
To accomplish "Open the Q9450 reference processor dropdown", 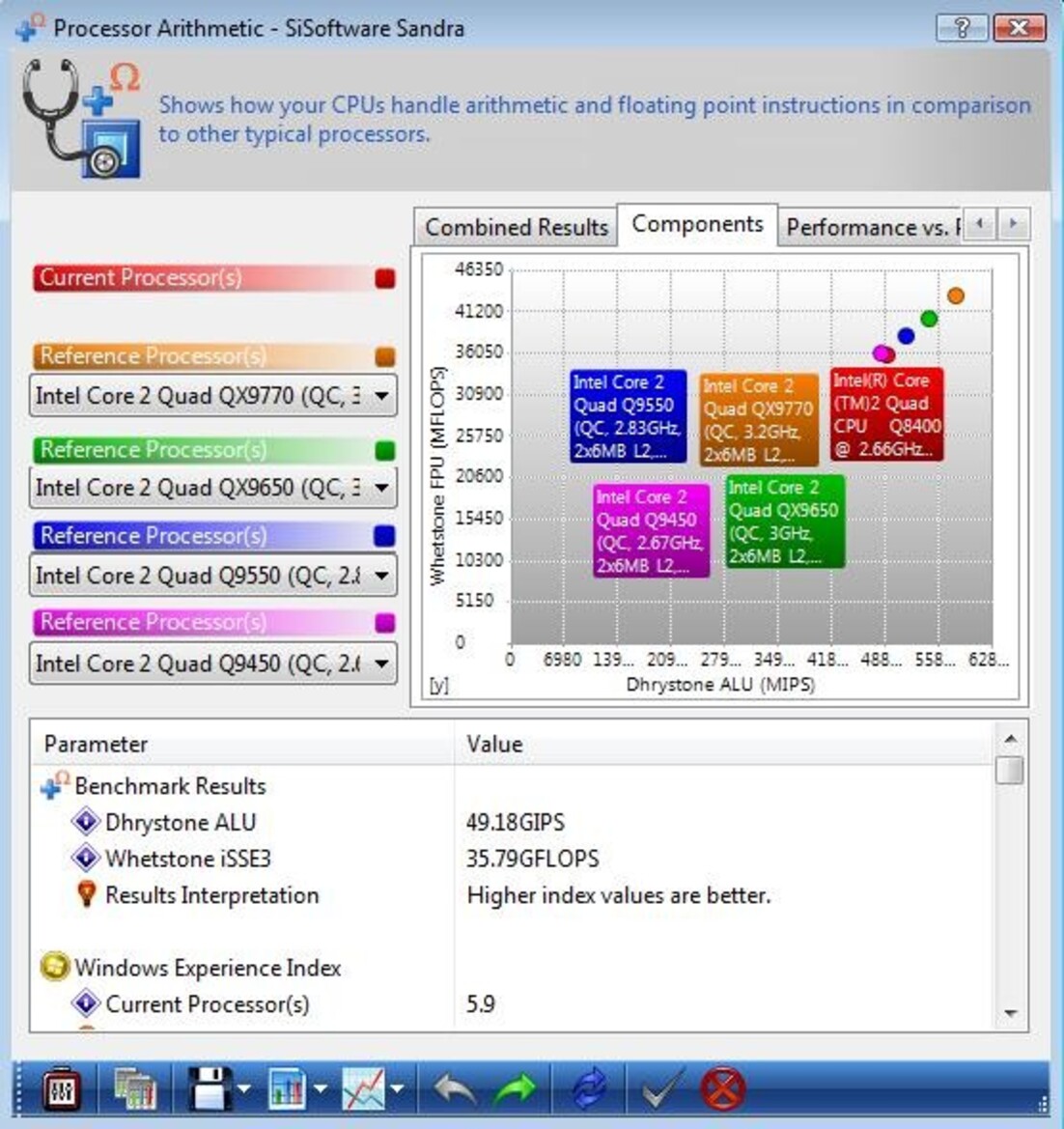I will (x=213, y=663).
